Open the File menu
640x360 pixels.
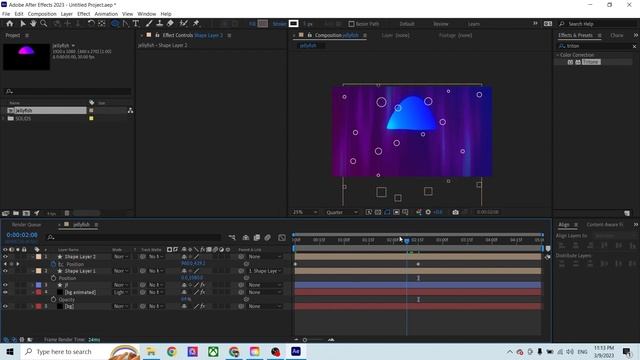pos(6,14)
